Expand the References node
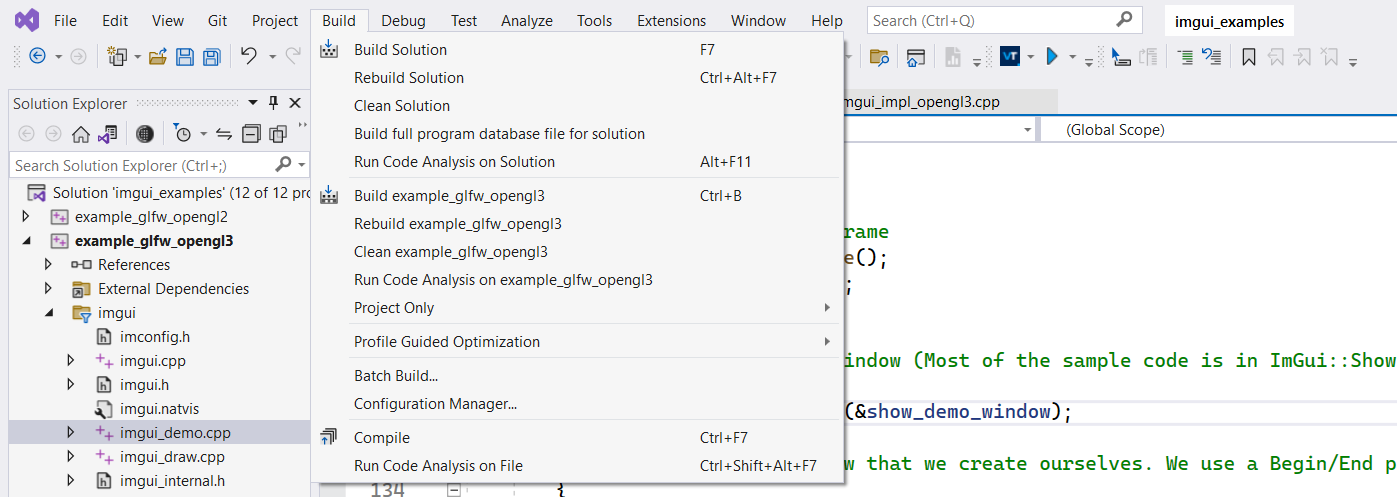This screenshot has width=1397, height=497. tap(48, 265)
